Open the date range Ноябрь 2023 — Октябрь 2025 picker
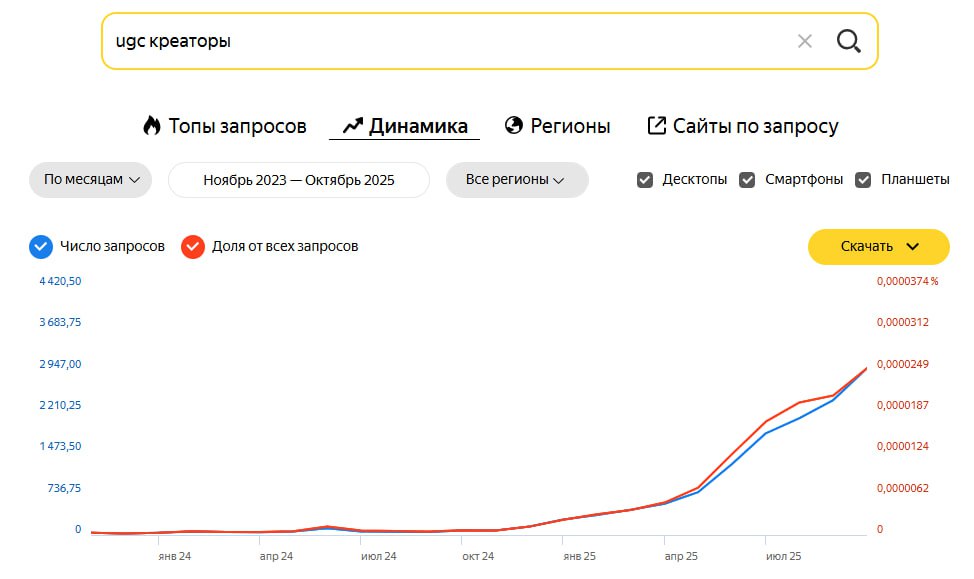The height and width of the screenshot is (579, 974). coord(298,180)
